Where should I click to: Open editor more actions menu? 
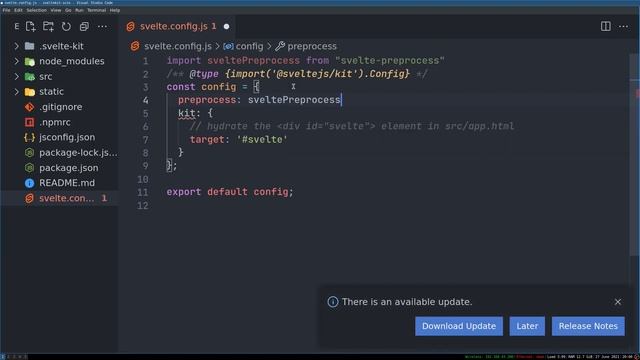tap(623, 27)
